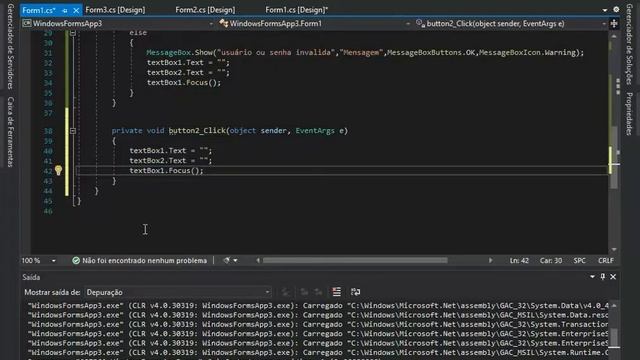Screen dimensions: 640x360
Task: Click the SPC indentation indicator
Action: 580,260
